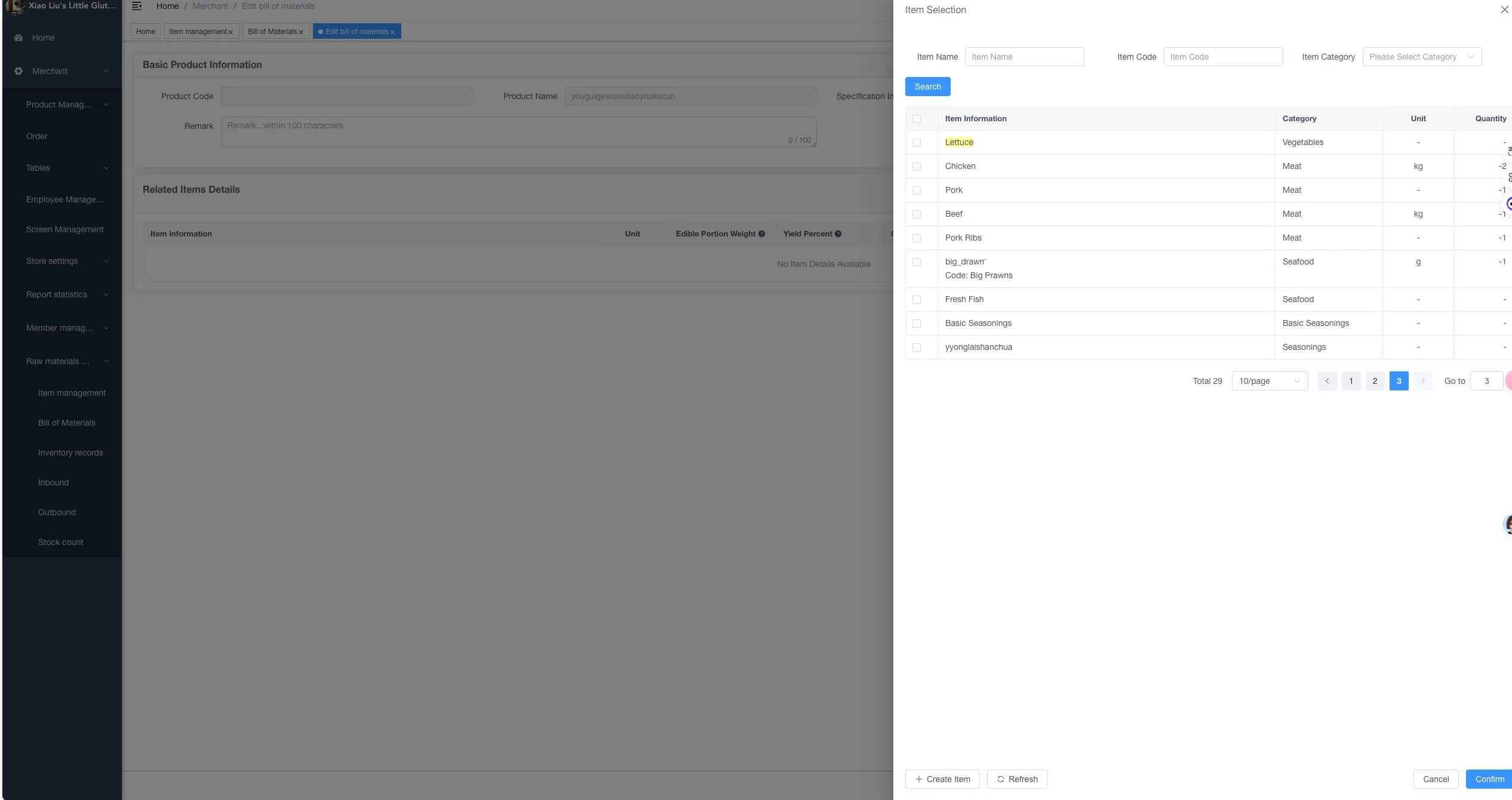This screenshot has height=800, width=1512.
Task: Check the Fresh Fish row checkbox
Action: pyautogui.click(x=917, y=300)
